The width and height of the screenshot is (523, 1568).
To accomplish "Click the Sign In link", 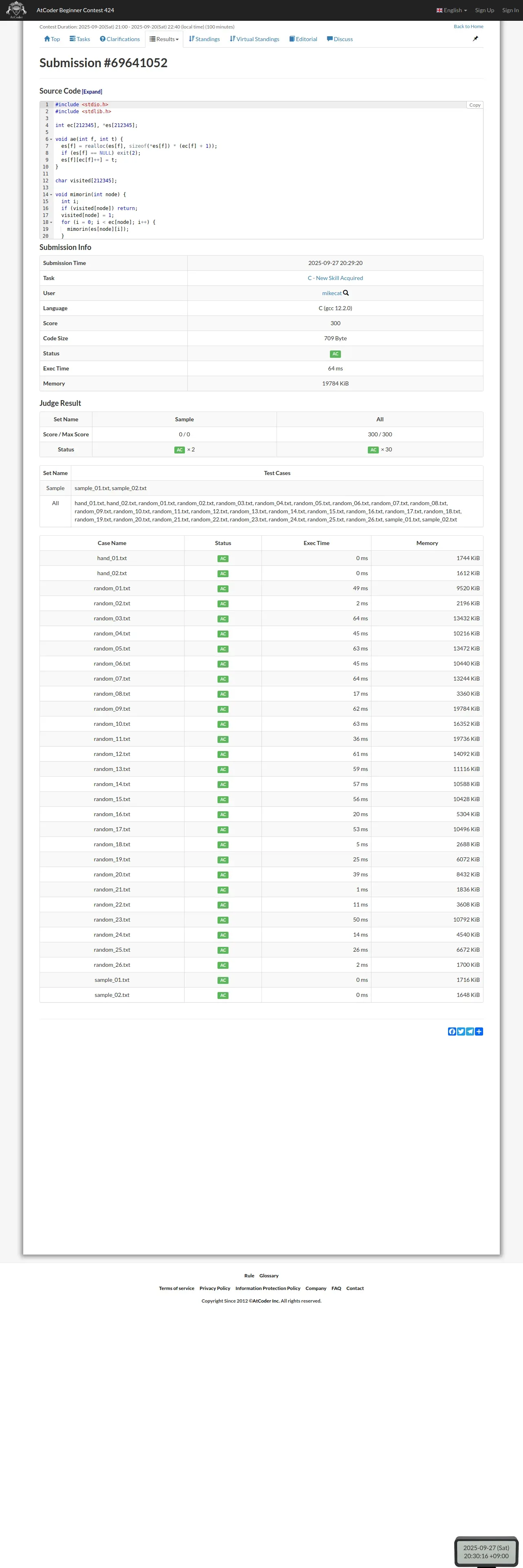I will (x=510, y=10).
